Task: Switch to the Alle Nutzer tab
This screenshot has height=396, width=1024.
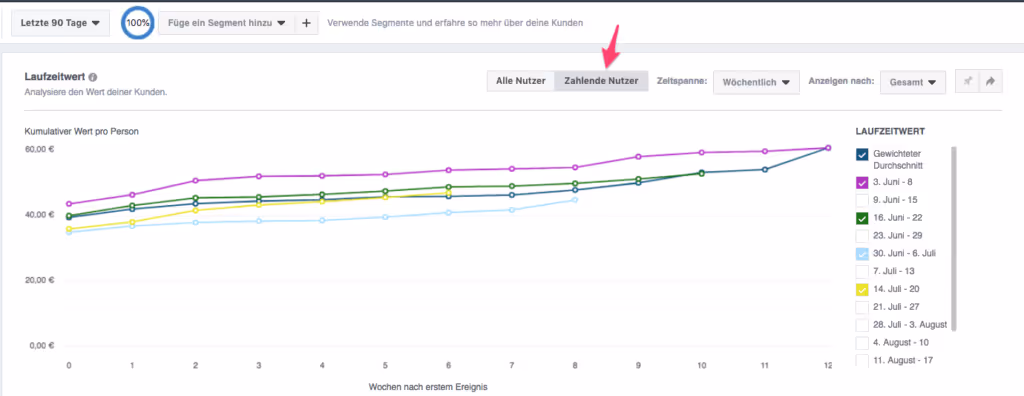Action: (x=520, y=82)
